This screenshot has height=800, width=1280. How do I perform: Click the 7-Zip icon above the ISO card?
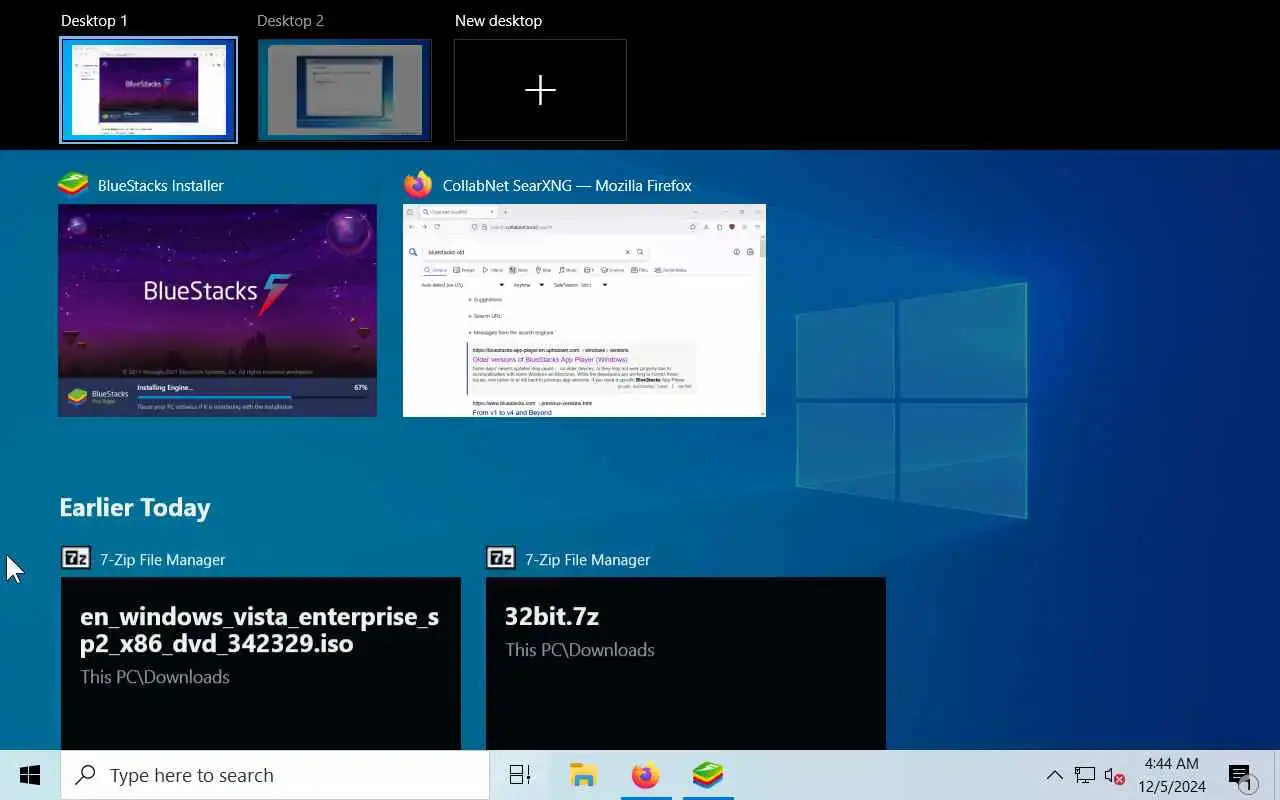(x=75, y=558)
